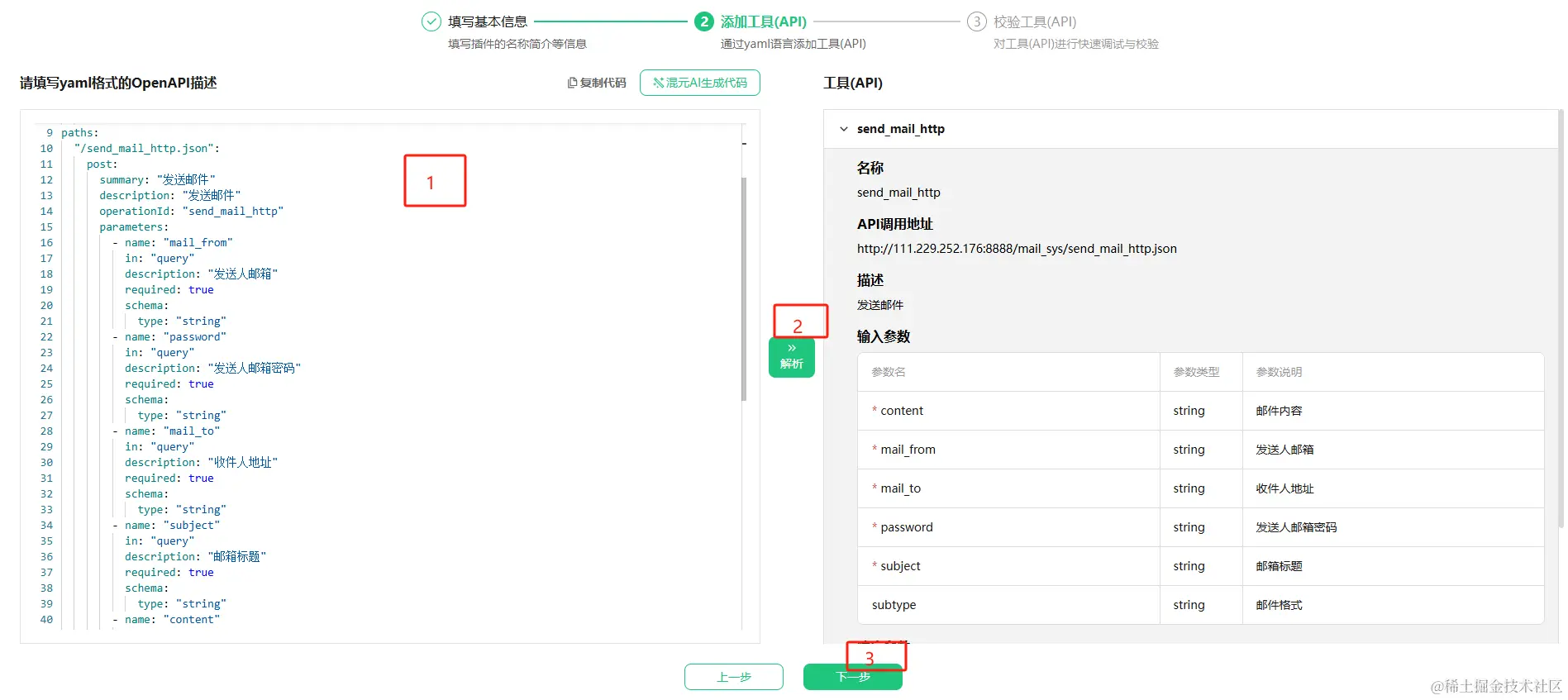Generate code with Hunyuan AI button
The width and height of the screenshot is (1568, 700).
[x=700, y=83]
